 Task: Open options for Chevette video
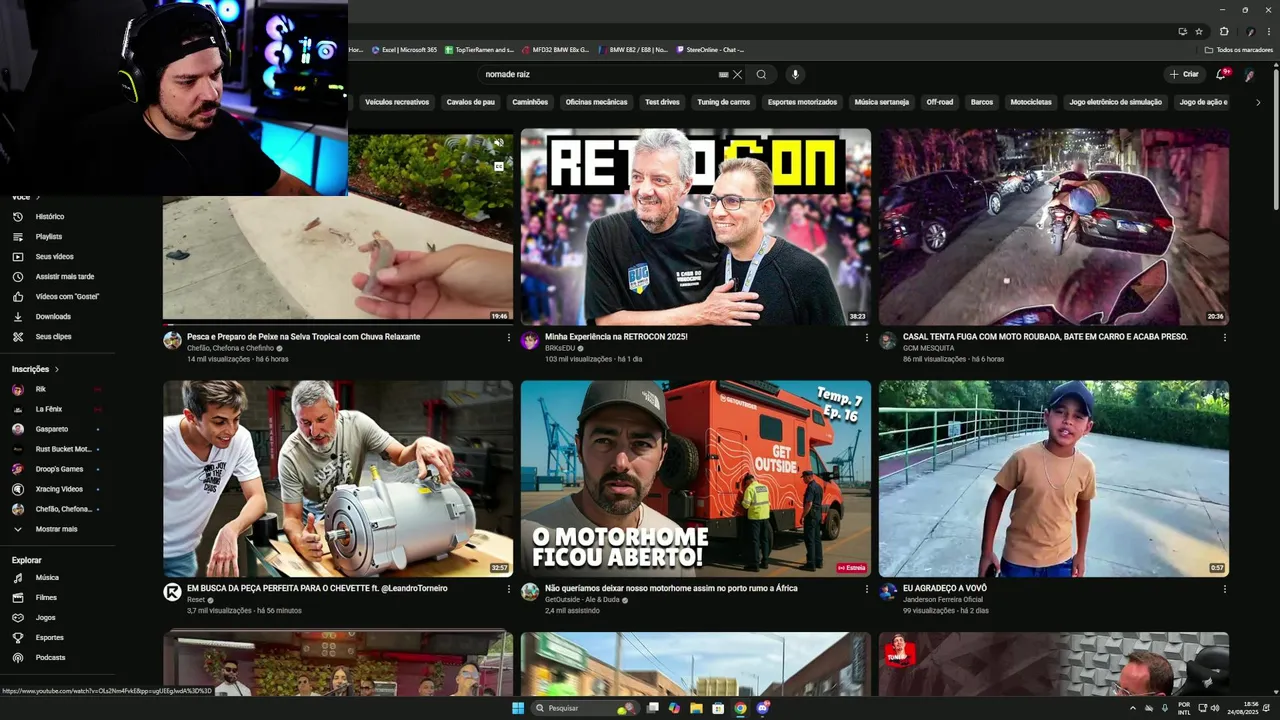coord(508,589)
